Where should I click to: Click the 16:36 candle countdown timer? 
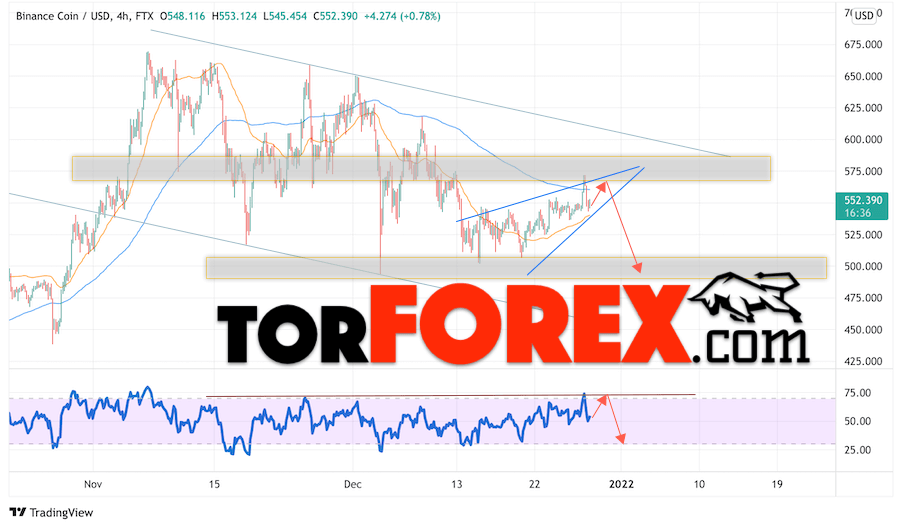click(x=857, y=213)
